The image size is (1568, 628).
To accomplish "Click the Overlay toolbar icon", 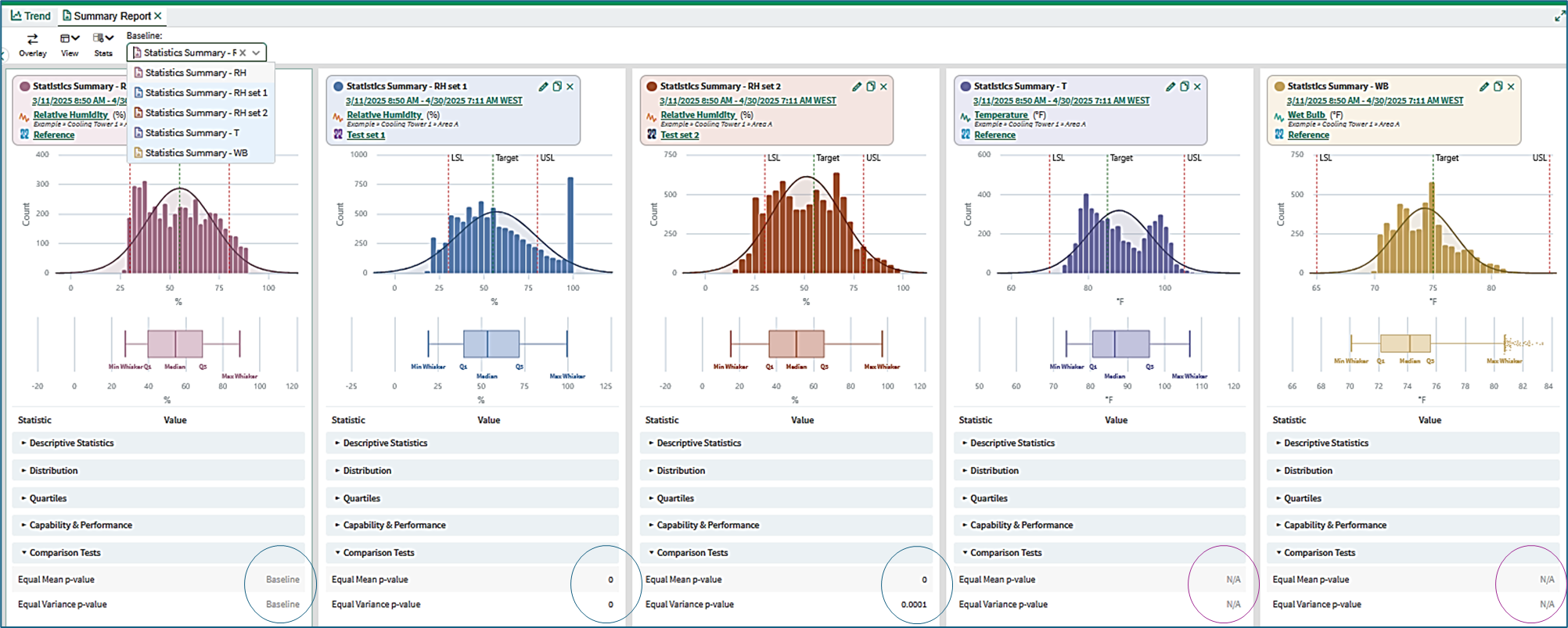I will [x=33, y=45].
